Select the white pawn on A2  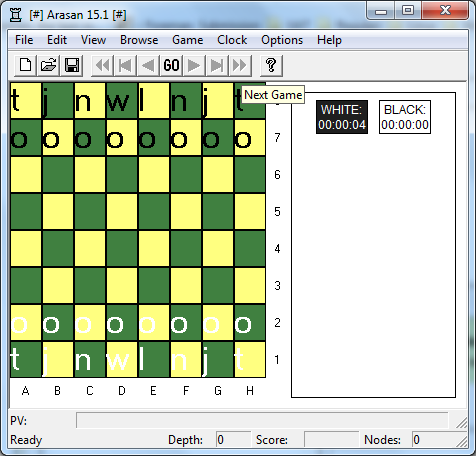click(x=26, y=323)
